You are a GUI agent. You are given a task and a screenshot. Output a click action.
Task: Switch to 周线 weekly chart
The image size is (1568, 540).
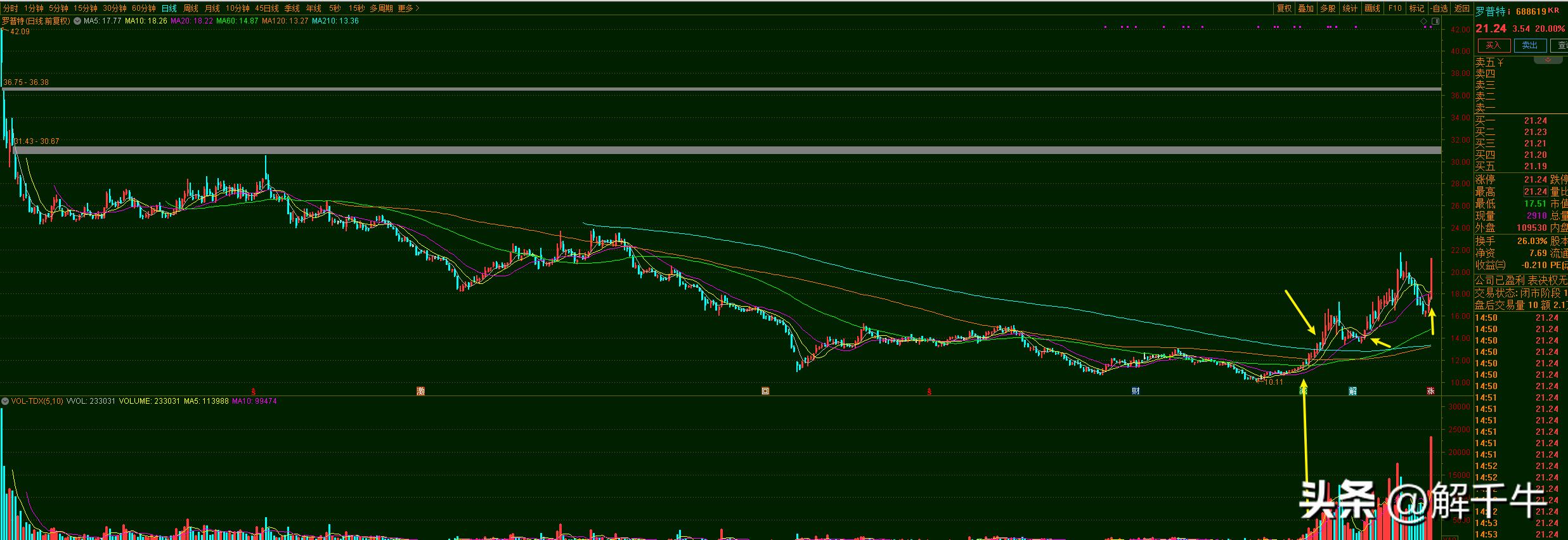191,8
